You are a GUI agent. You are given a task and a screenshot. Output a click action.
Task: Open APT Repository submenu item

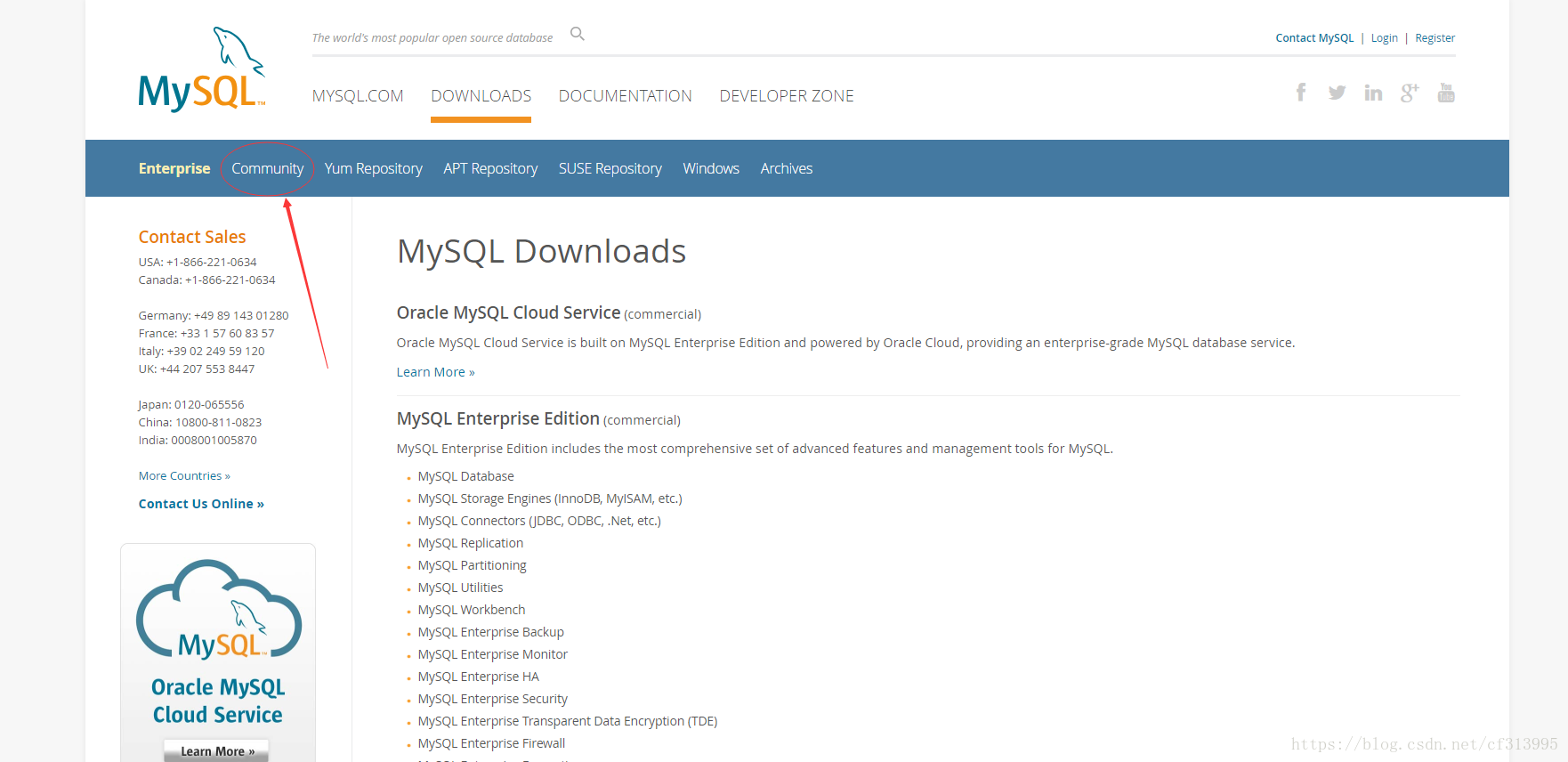coord(490,168)
